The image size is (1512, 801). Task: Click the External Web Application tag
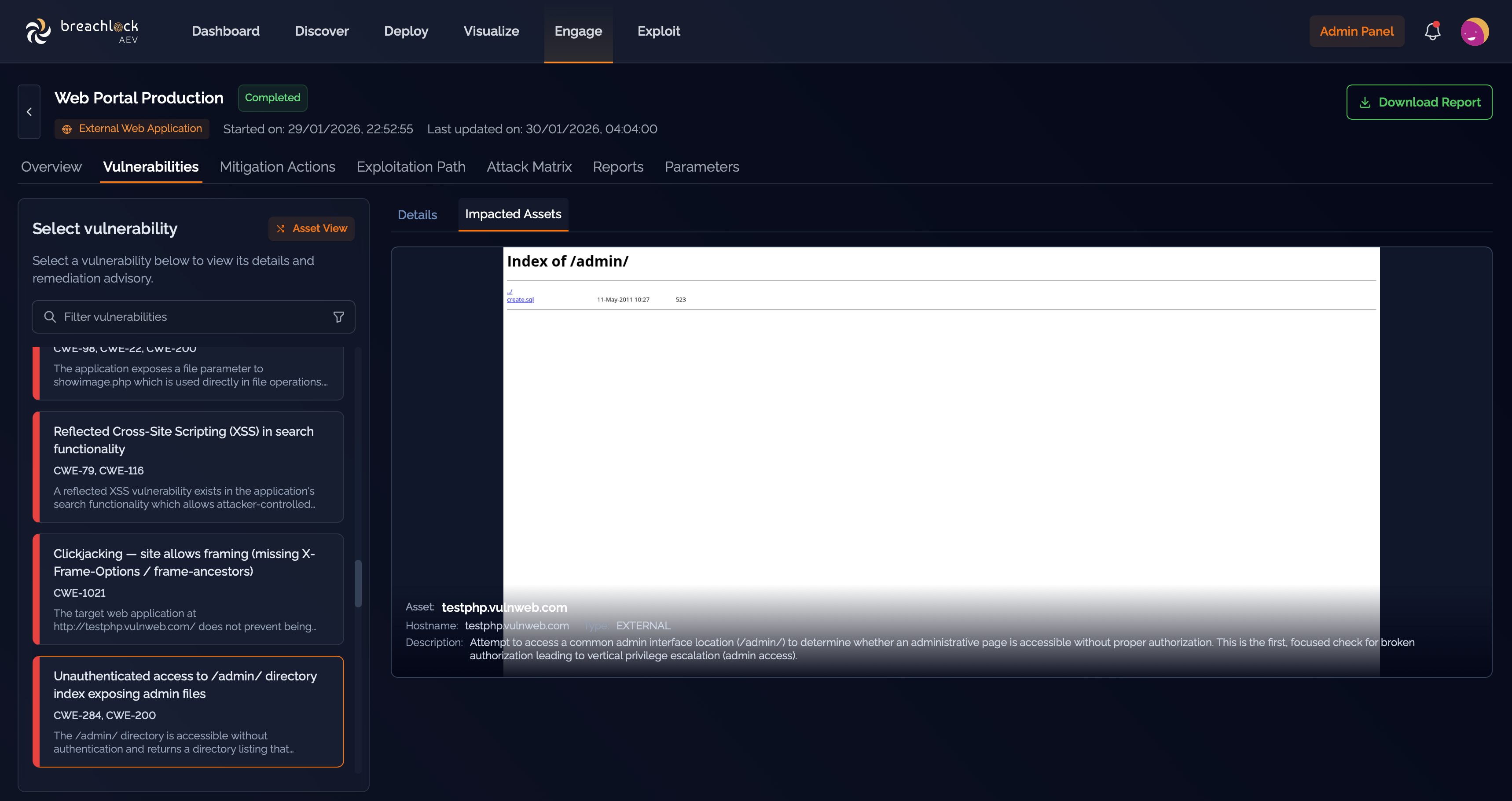click(132, 129)
